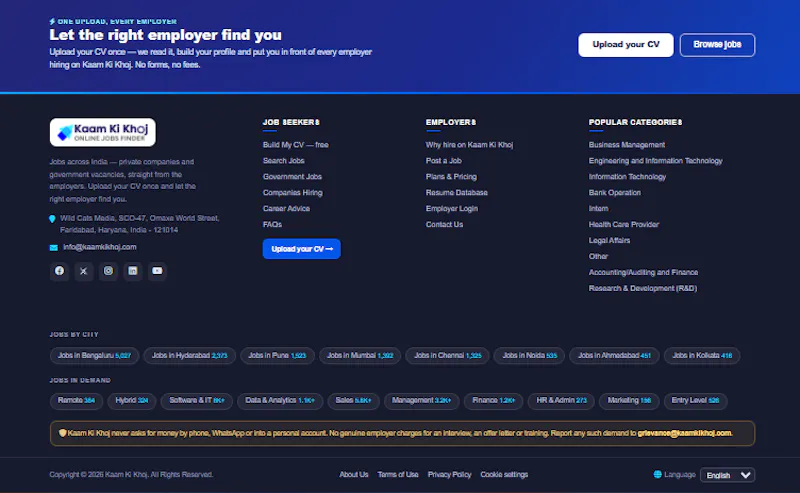Open the Career Advice link
The height and width of the screenshot is (493, 800).
(x=286, y=208)
